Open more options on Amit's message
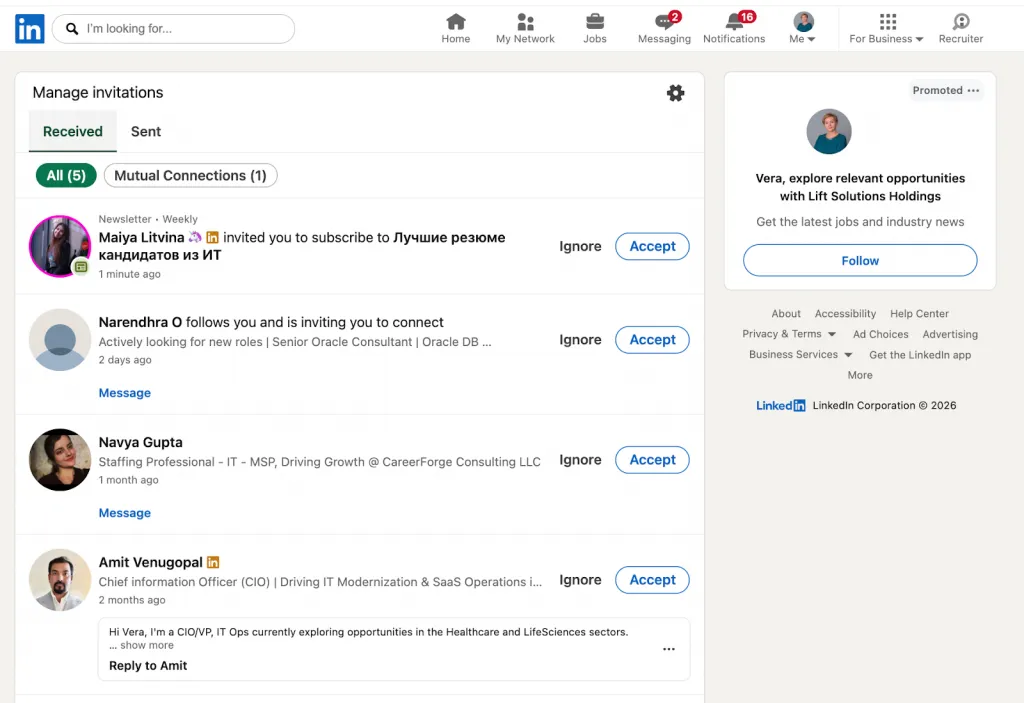This screenshot has width=1024, height=703. [x=669, y=649]
